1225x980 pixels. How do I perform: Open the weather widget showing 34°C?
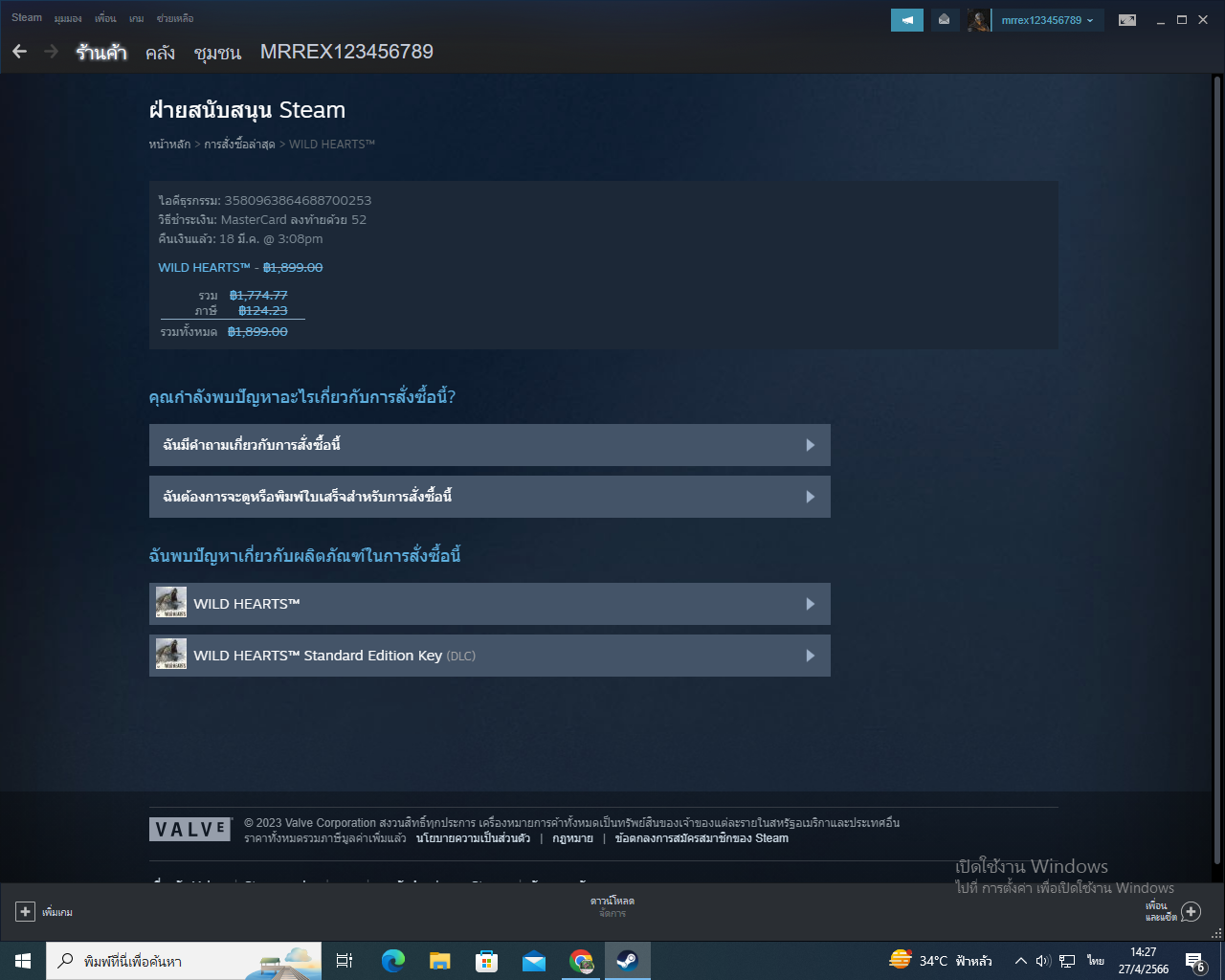(x=940, y=961)
